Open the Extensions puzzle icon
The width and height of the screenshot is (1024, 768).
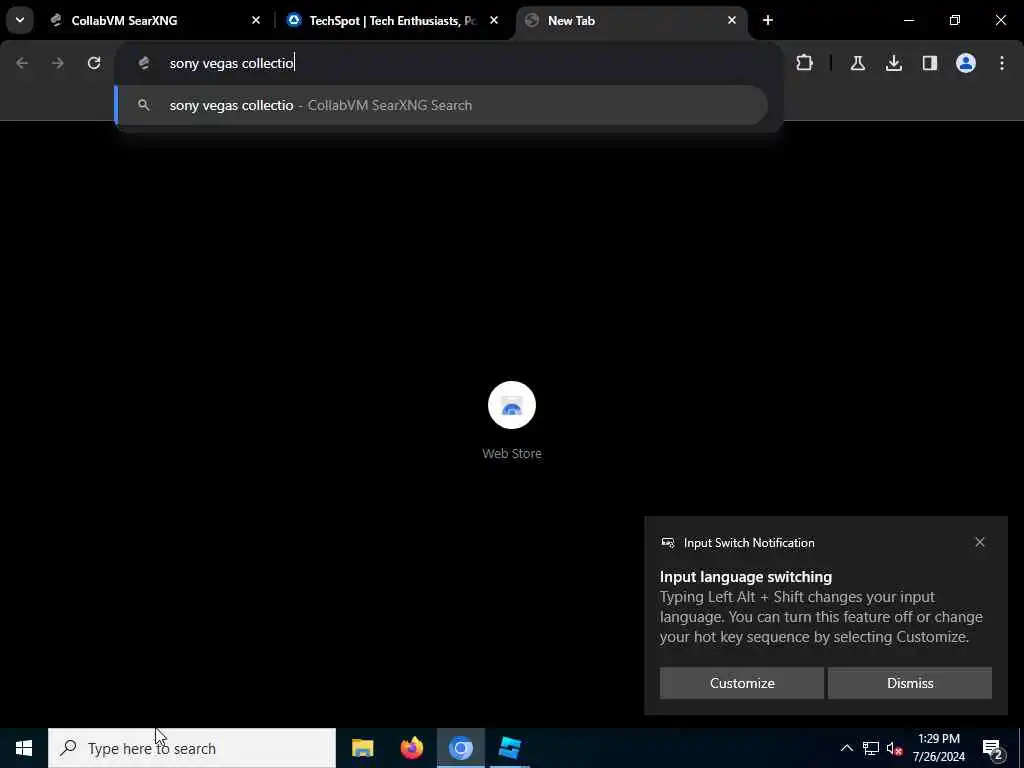805,63
